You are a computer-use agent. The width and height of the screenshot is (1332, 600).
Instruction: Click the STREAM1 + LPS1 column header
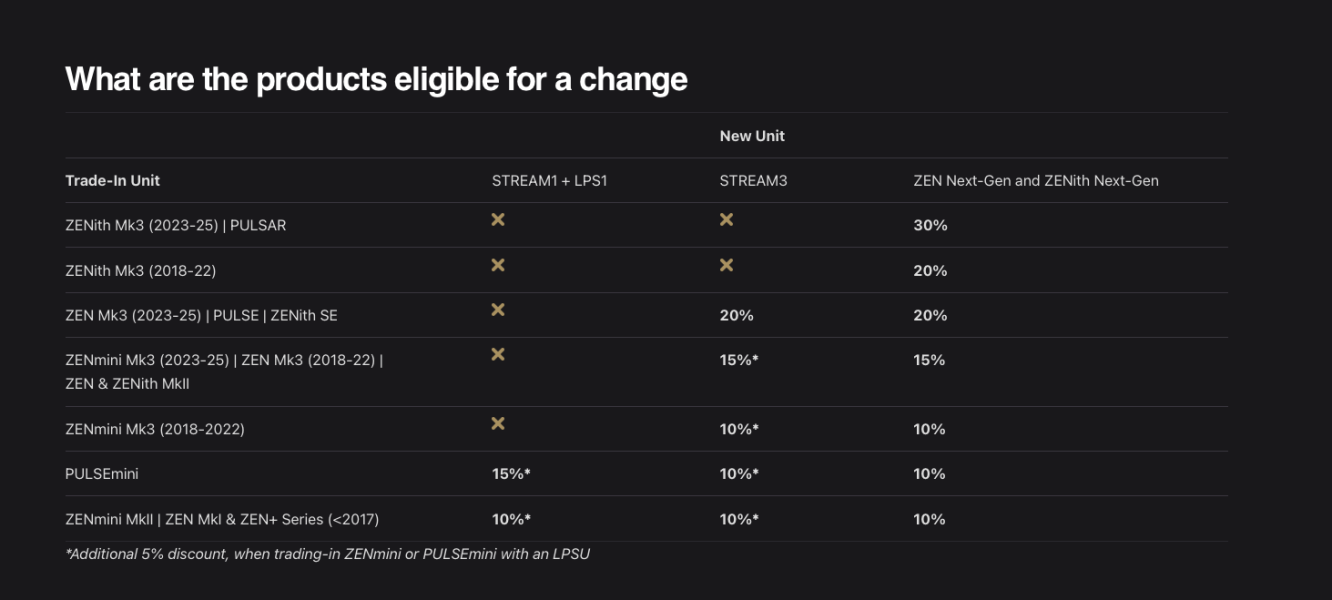coord(549,181)
